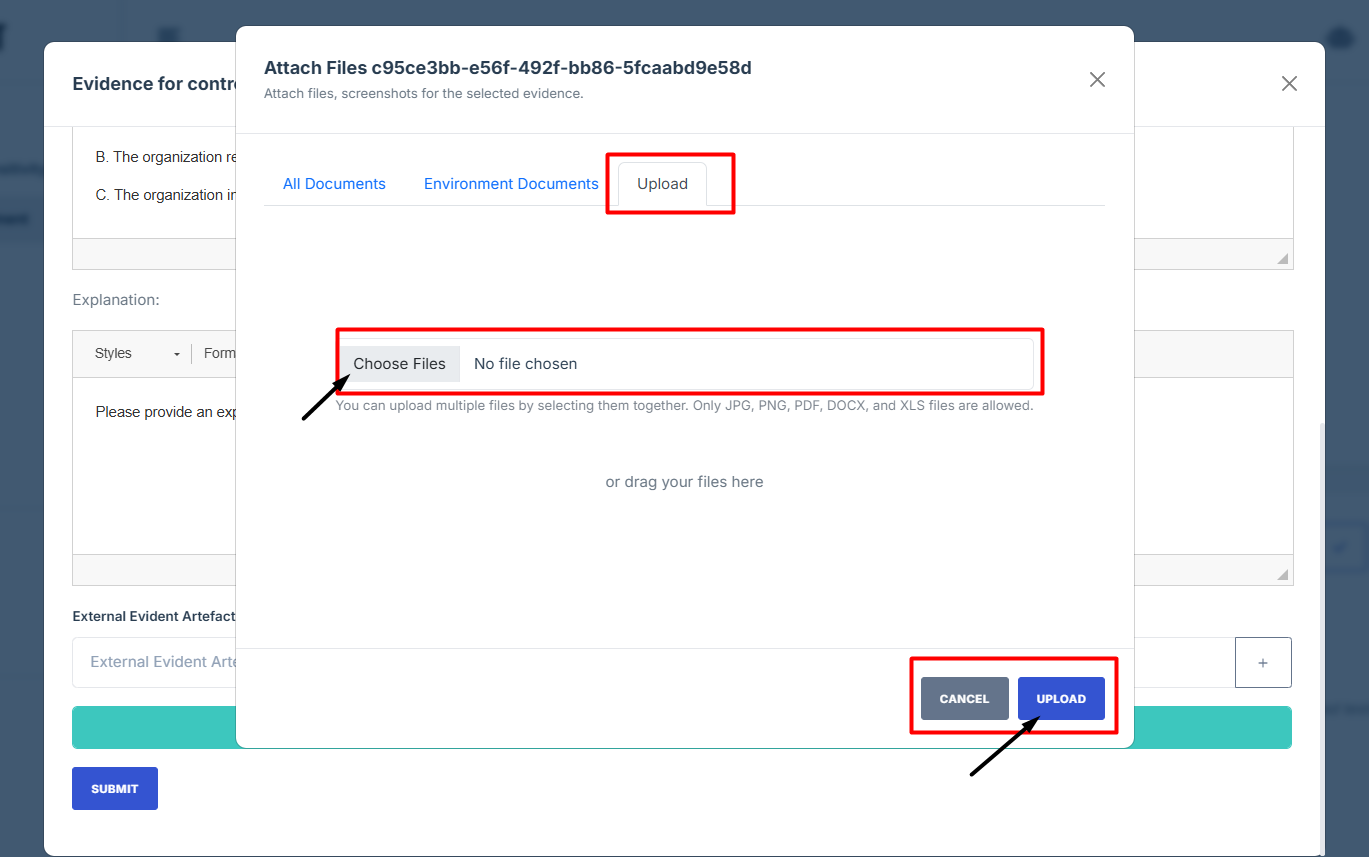
Task: Click the SUBMIT button
Action: click(x=115, y=789)
